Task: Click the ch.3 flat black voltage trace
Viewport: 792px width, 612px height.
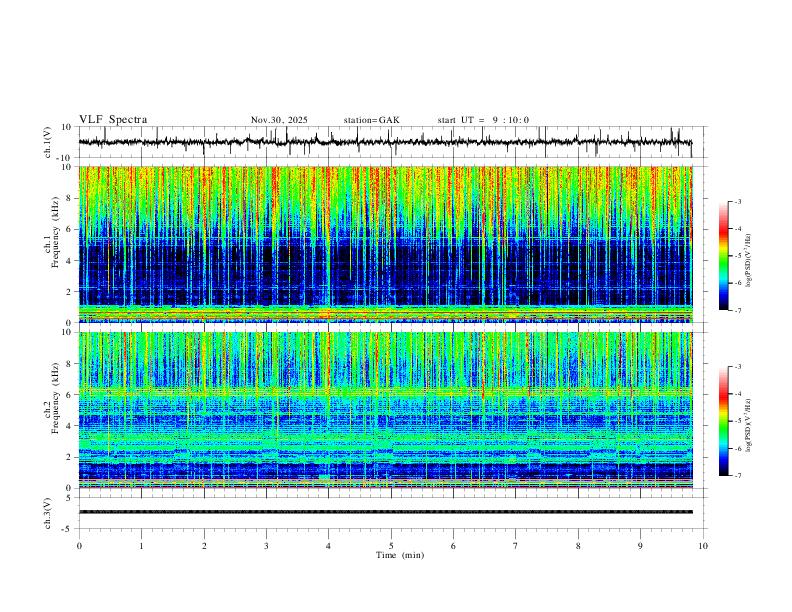Action: (x=386, y=512)
